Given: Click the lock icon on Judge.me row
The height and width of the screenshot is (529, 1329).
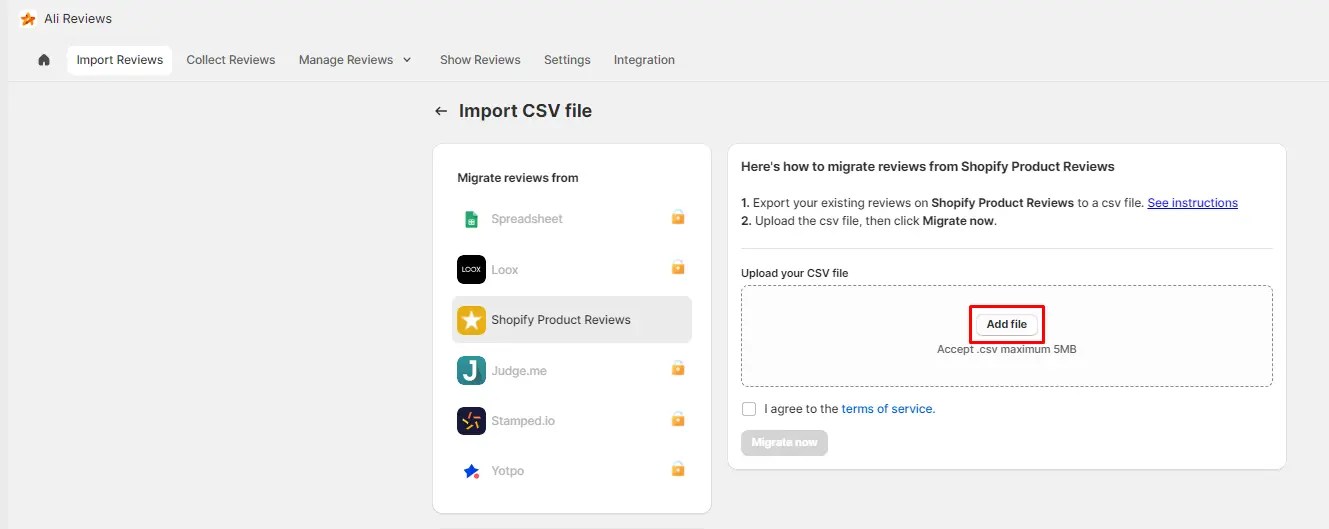Looking at the screenshot, I should [x=678, y=368].
